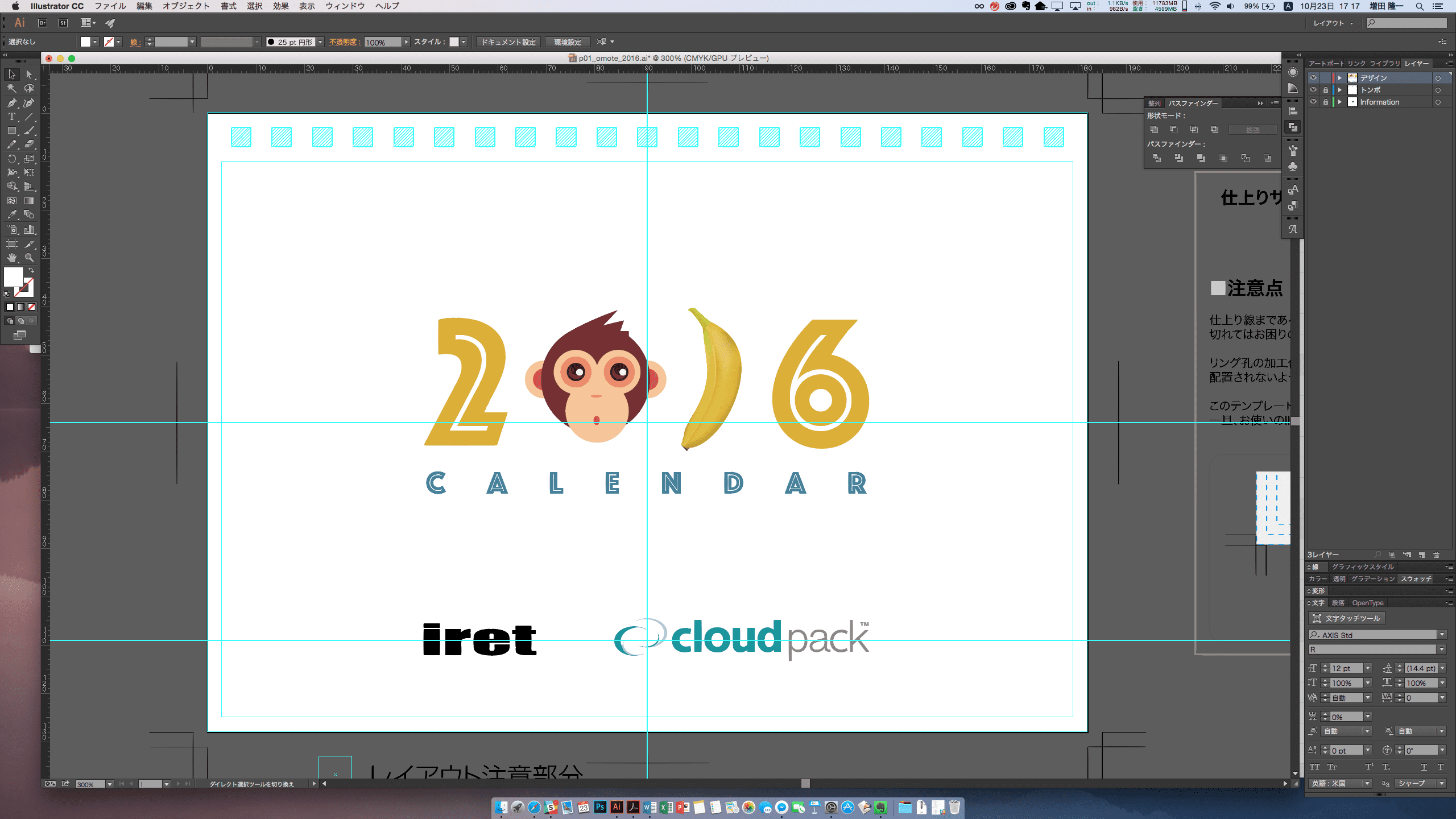Select the Eraser tool
1456x819 pixels.
[x=29, y=144]
